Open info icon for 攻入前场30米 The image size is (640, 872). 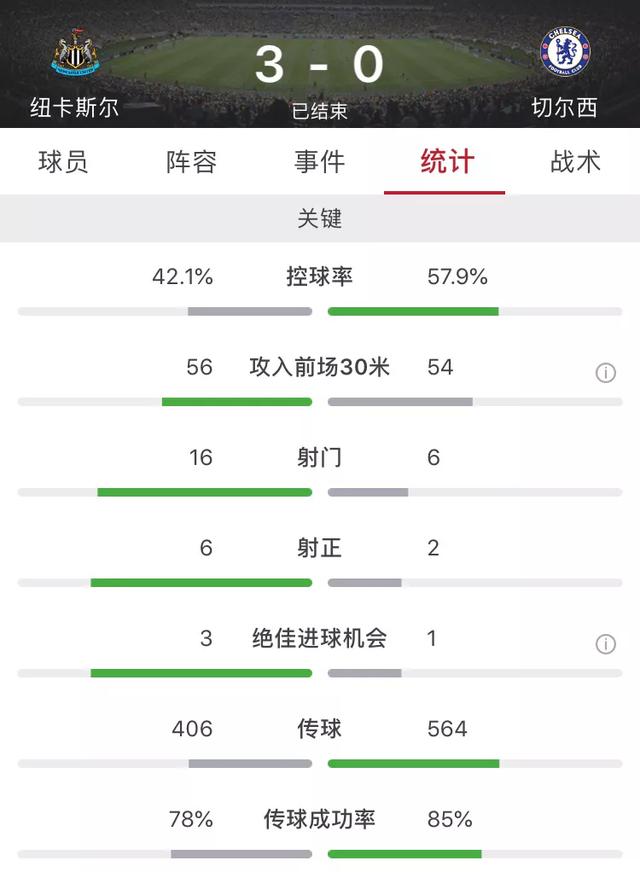605,373
